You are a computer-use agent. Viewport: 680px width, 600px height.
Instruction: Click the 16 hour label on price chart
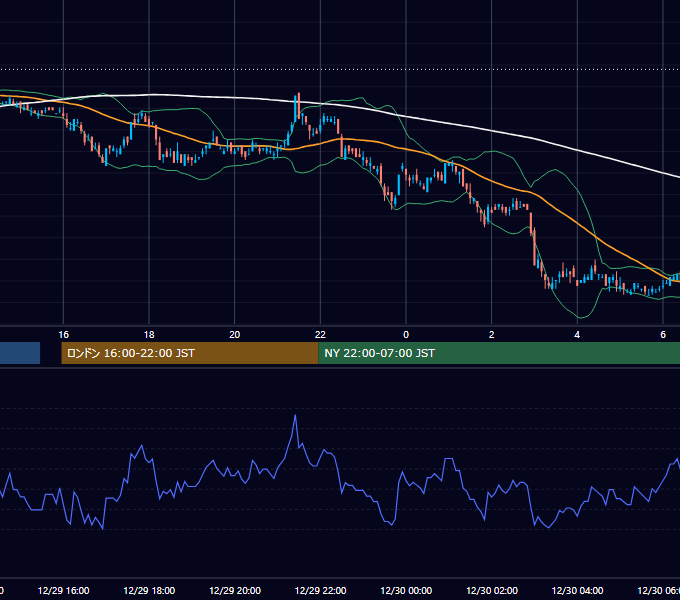tap(63, 335)
